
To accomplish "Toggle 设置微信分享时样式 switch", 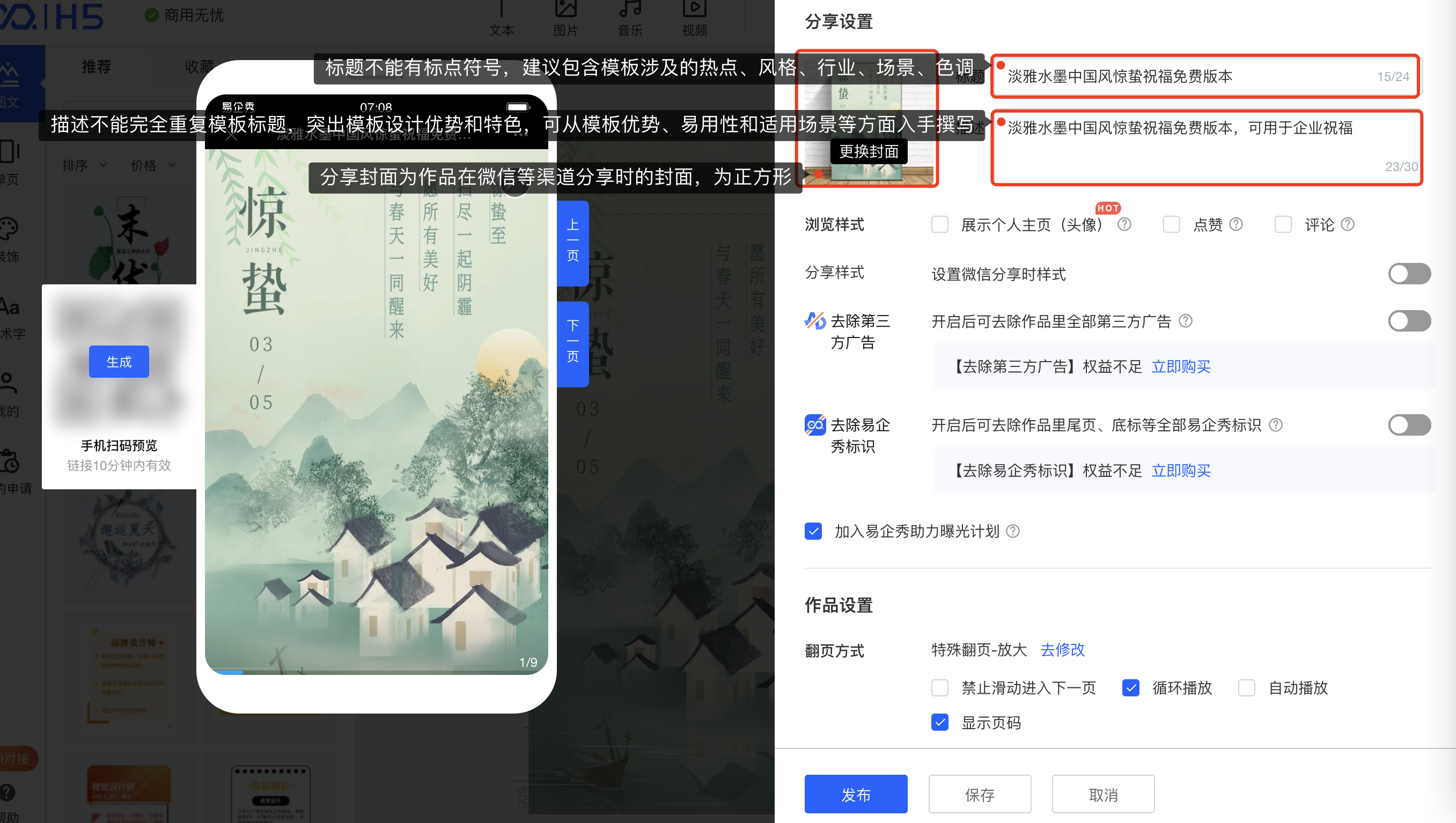I will click(x=1409, y=274).
